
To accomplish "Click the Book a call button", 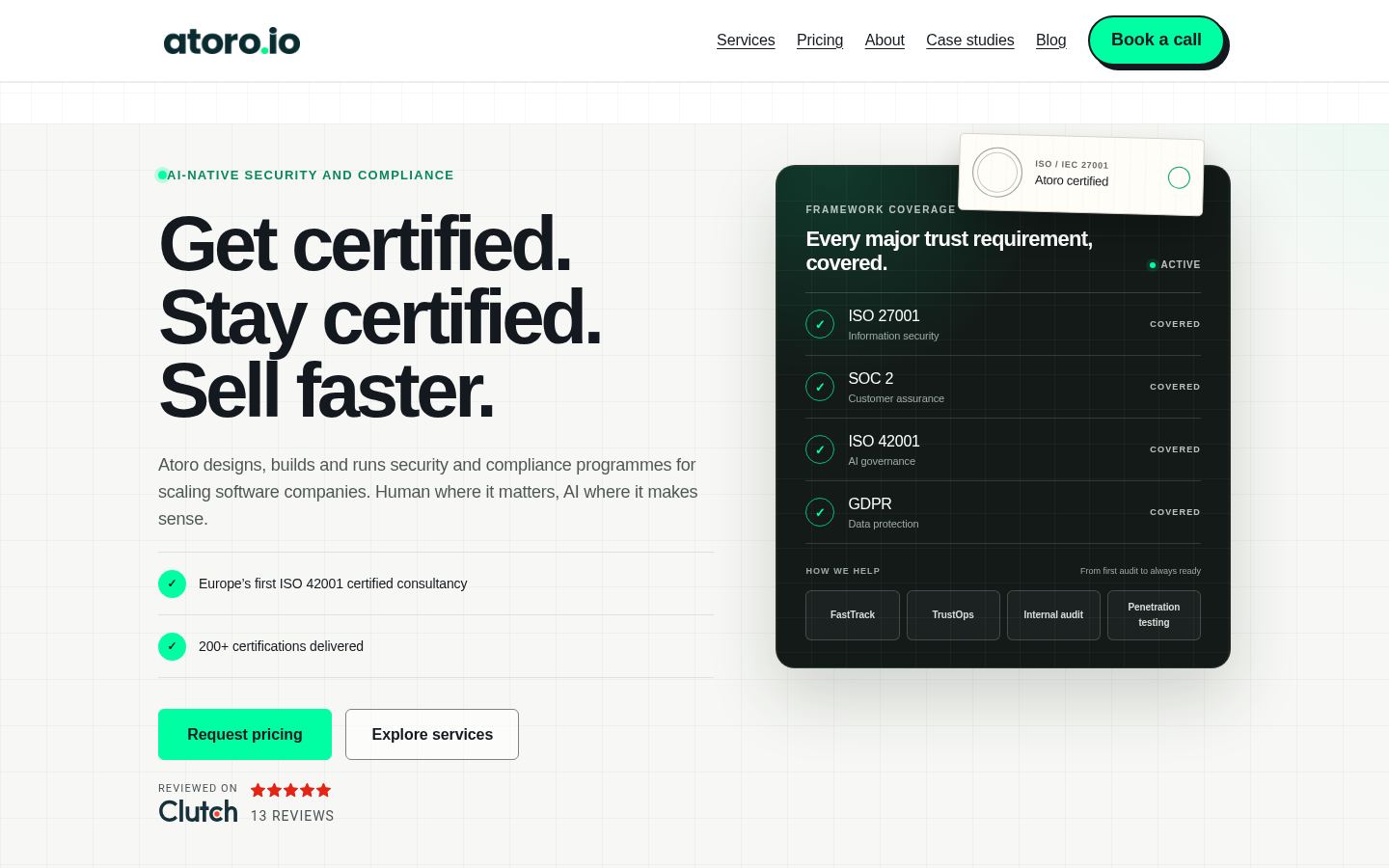I will (x=1157, y=41).
